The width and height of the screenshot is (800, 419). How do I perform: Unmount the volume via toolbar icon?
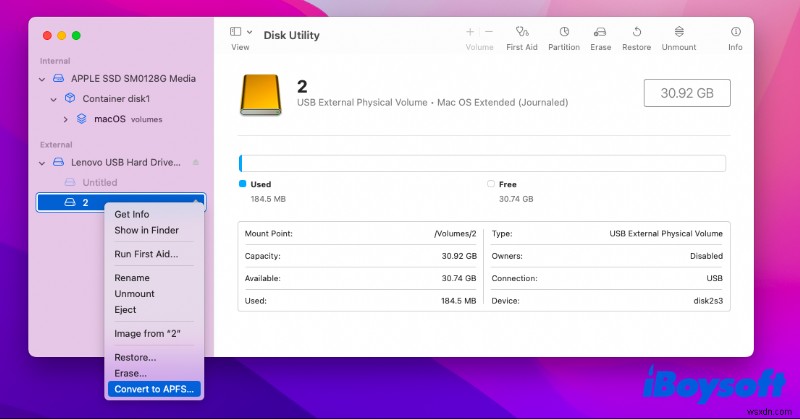[x=679, y=32]
